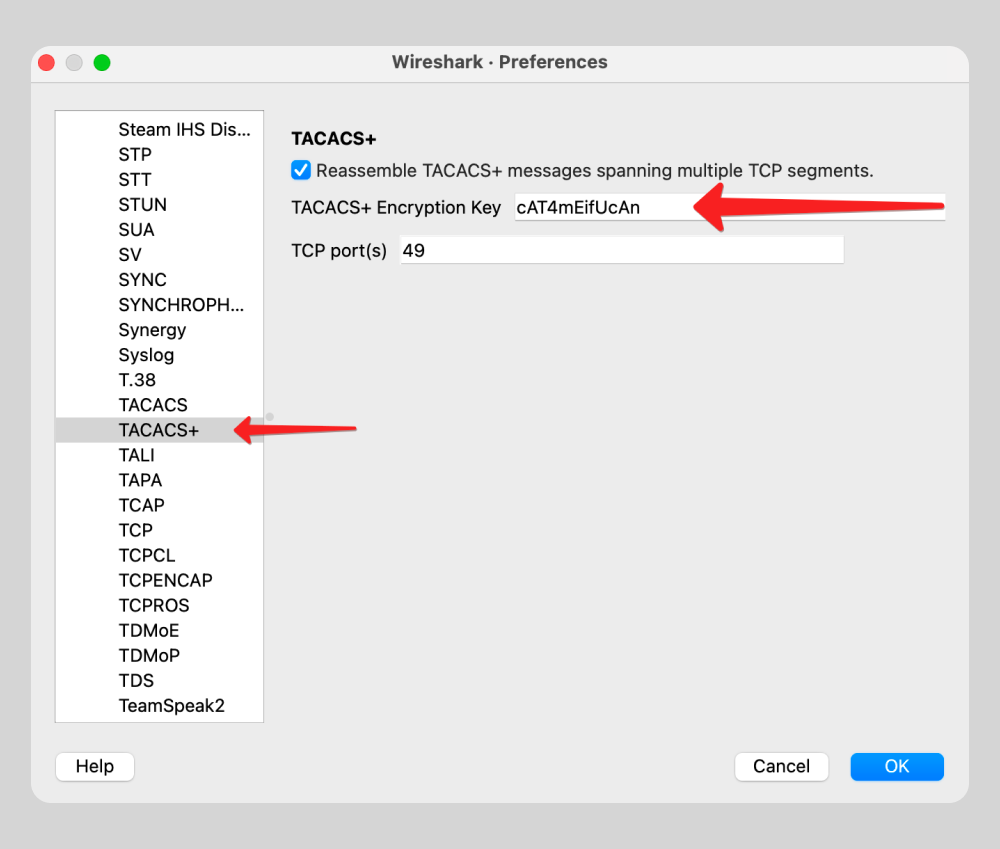Click the green zoom window button

102,63
